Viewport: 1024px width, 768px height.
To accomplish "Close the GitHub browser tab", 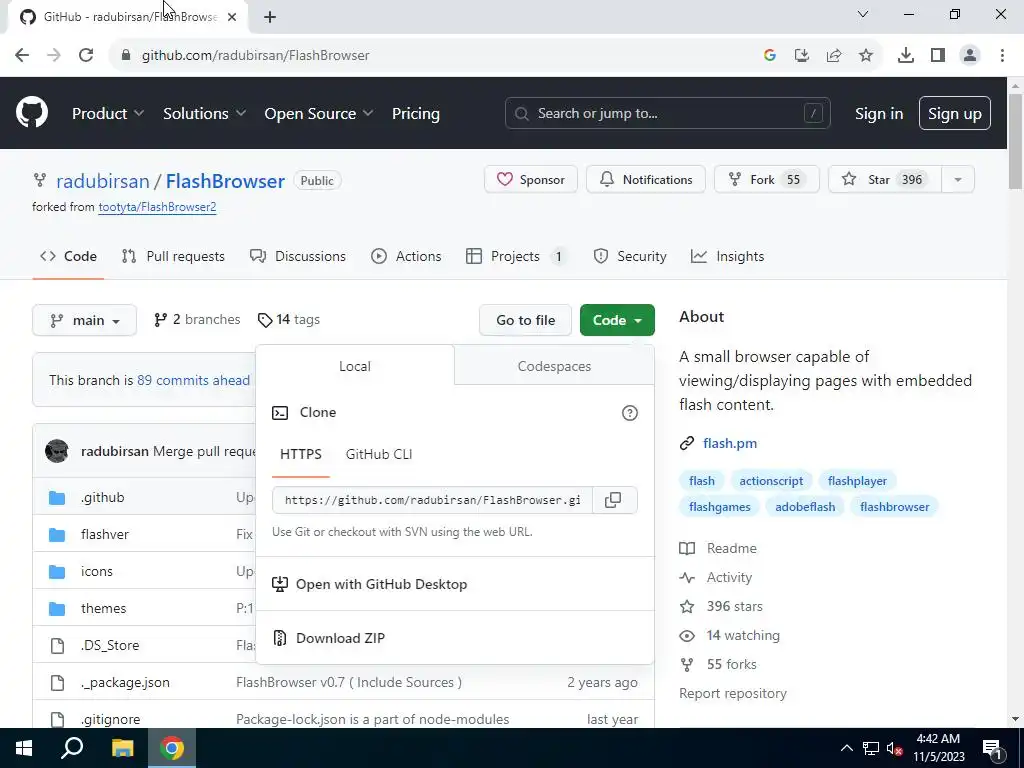I will coord(232,17).
